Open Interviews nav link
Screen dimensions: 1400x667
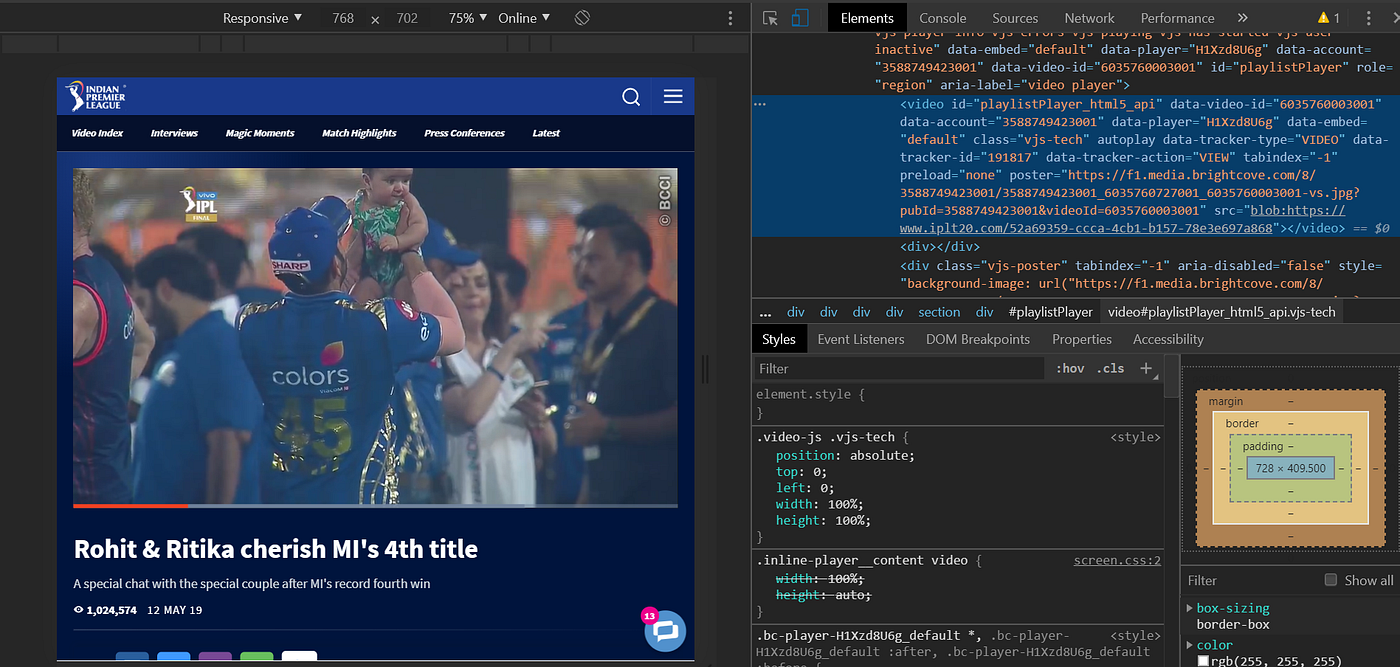(x=174, y=133)
